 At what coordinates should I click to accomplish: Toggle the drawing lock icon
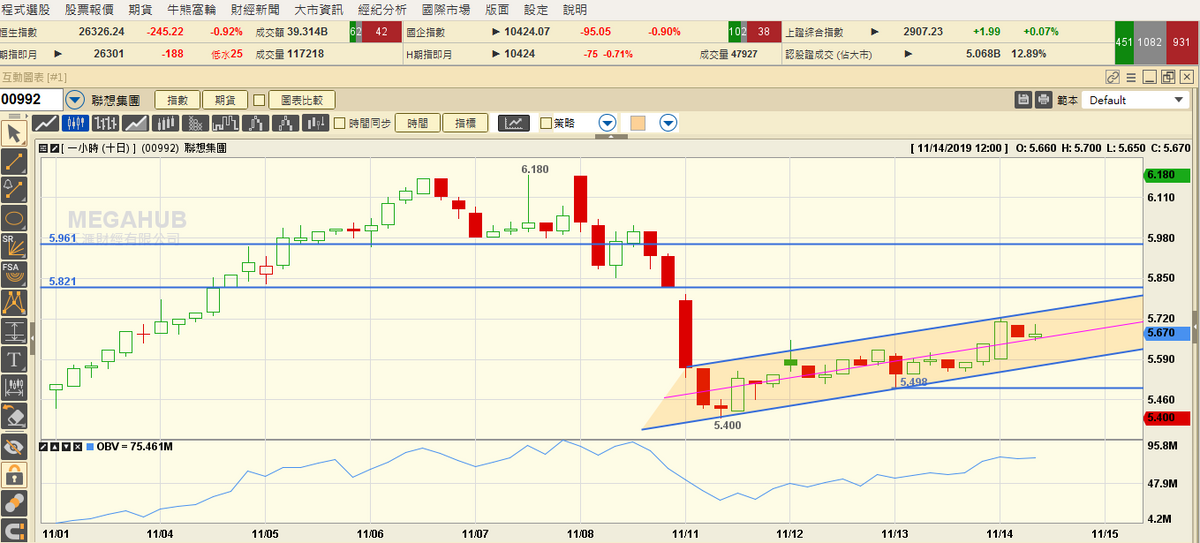tap(14, 474)
